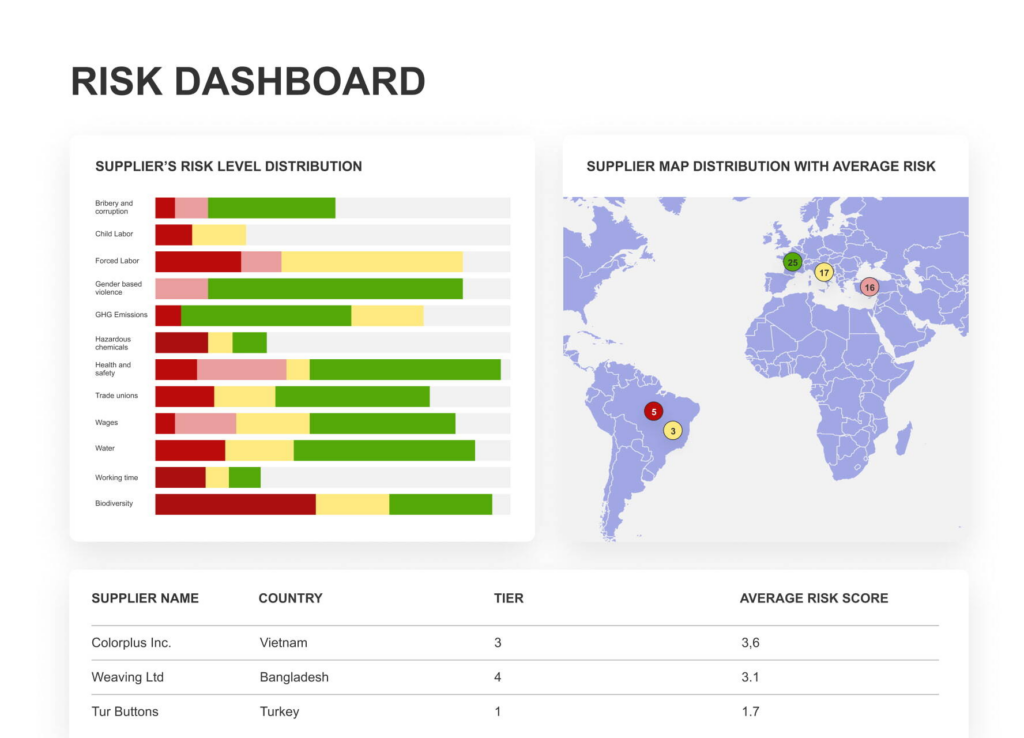Select the green map marker showing 25

coord(792,261)
